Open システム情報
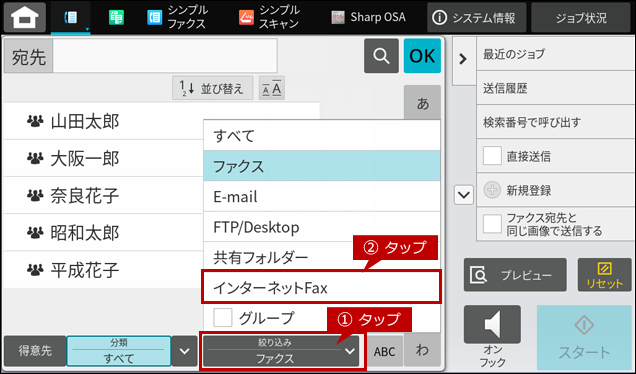 (476, 17)
